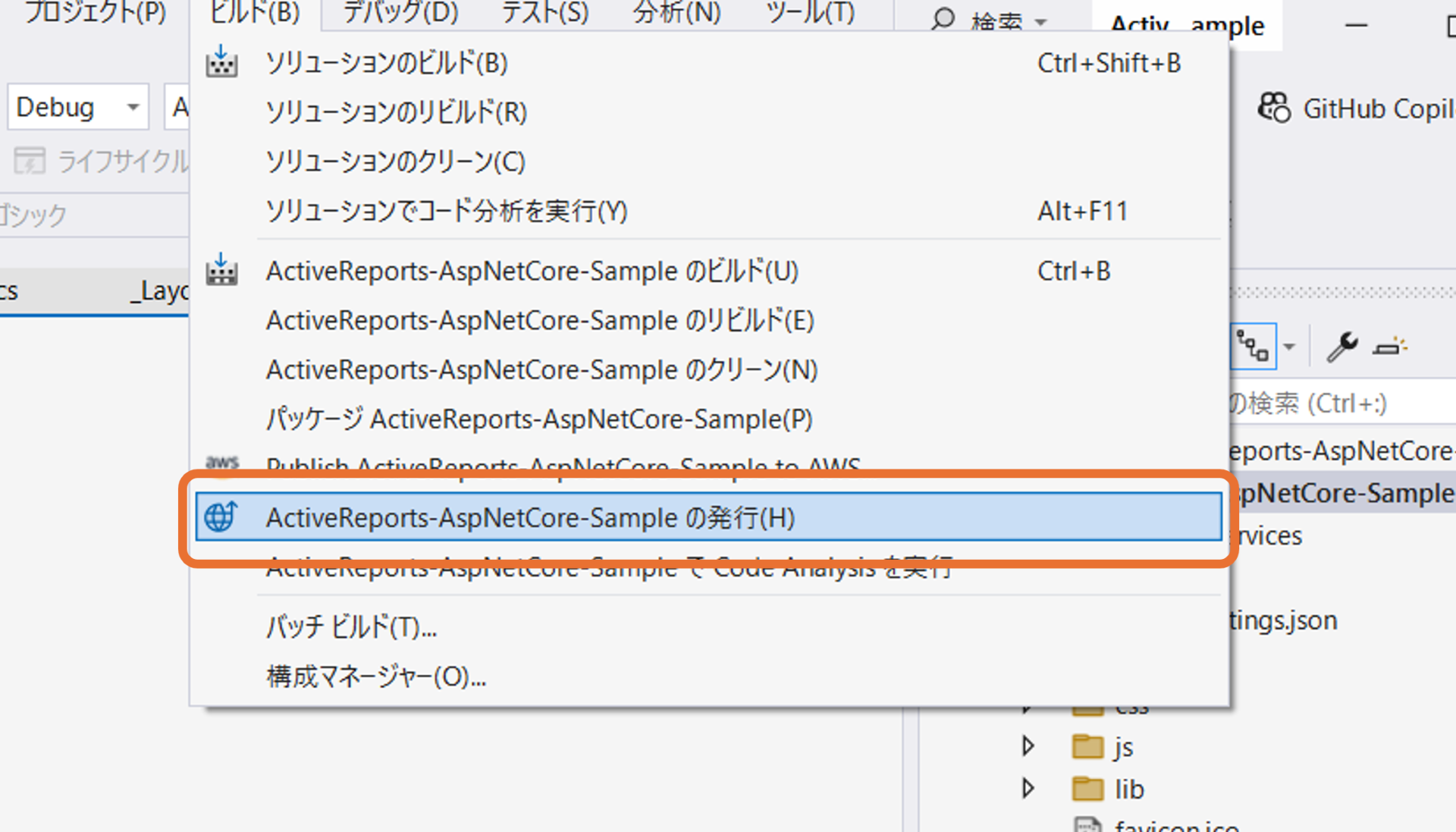Click the GitHub Copilot icon
The width and height of the screenshot is (1456, 832).
[1274, 108]
